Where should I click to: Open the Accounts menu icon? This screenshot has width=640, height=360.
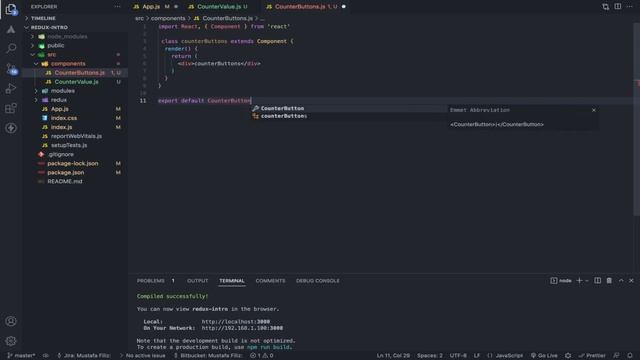[11, 321]
